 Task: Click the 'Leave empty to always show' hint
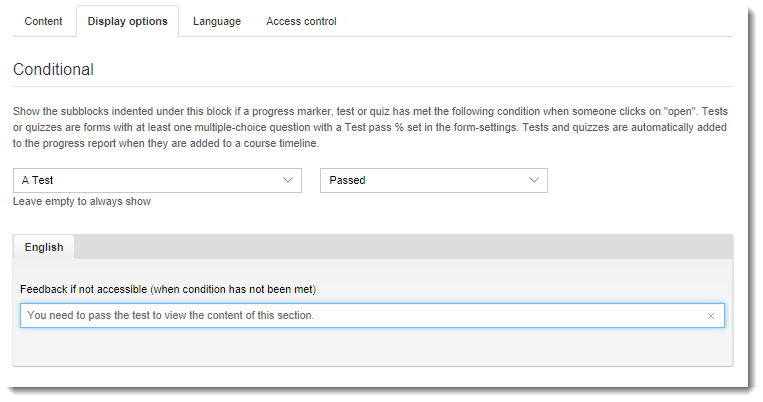coord(82,201)
